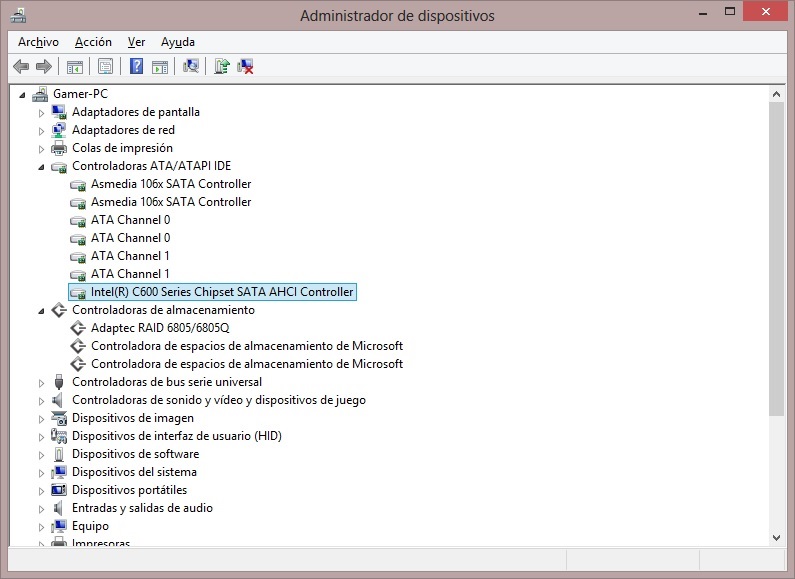Click the USB Controladoras de bus serie icon
This screenshot has height=579, width=795.
59,382
